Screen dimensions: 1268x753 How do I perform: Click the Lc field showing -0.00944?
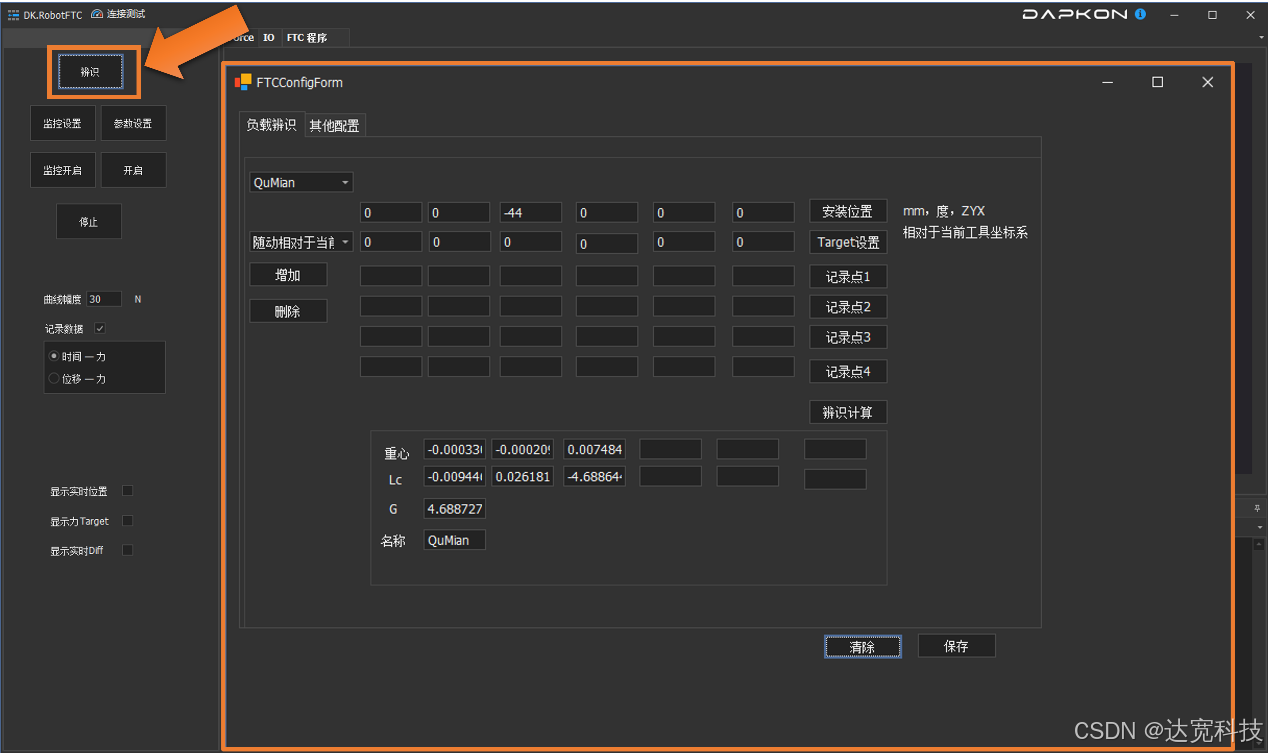455,476
